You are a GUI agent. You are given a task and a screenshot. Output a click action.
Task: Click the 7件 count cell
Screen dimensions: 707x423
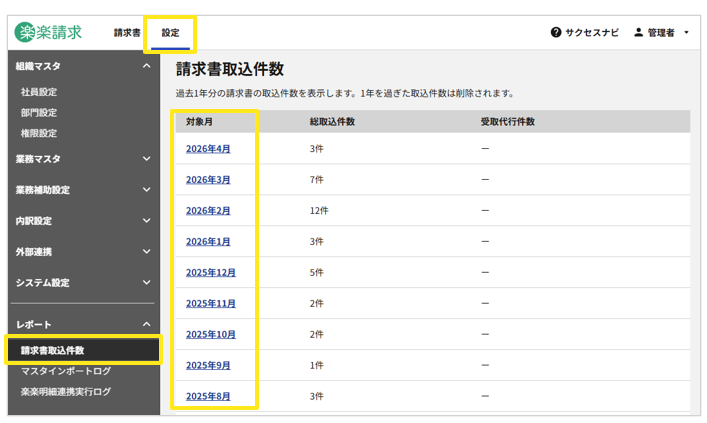click(x=317, y=180)
